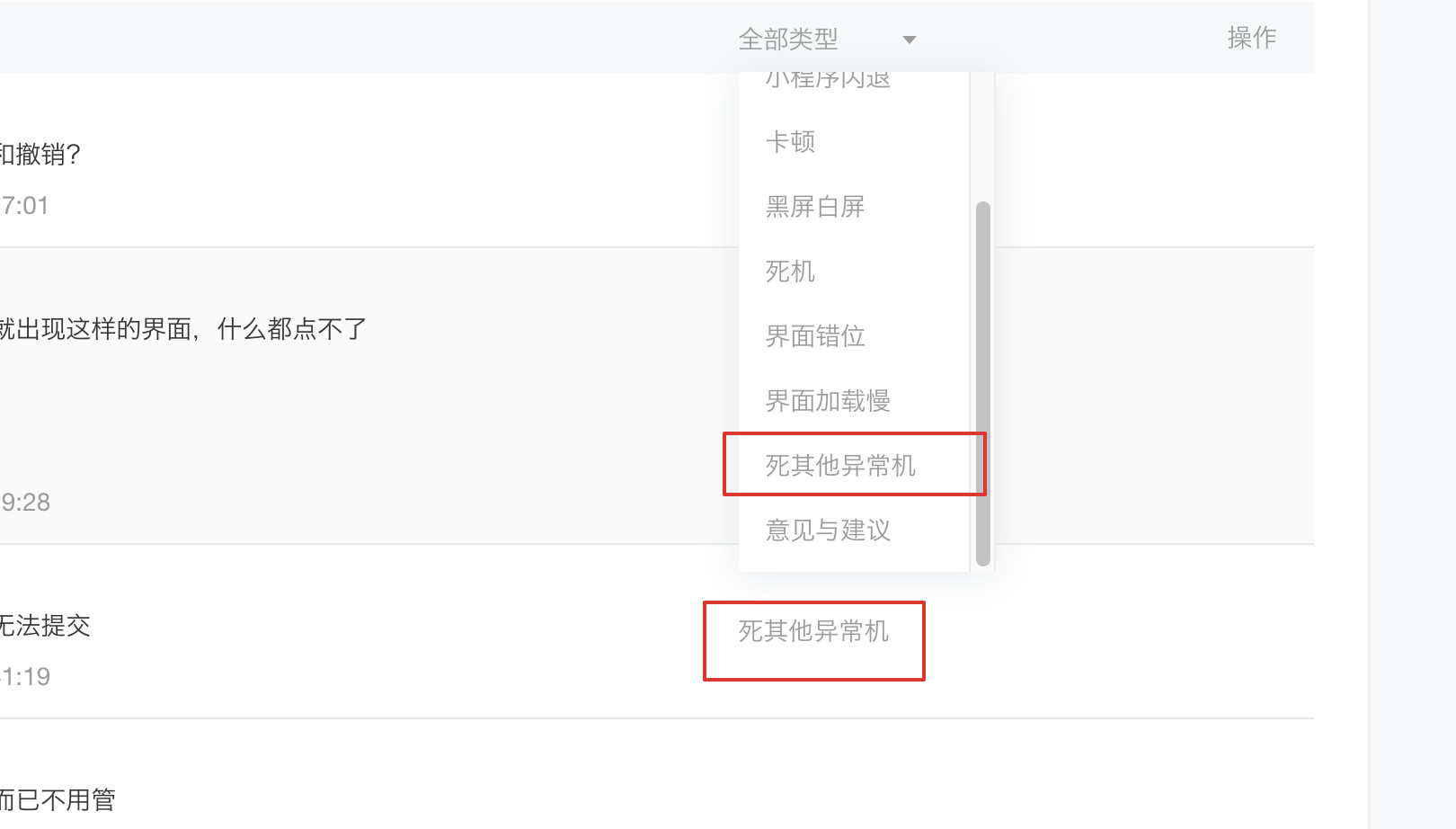The image size is (1456, 829).
Task: Click the dropdown list scrollbar thumb
Action: 982,382
